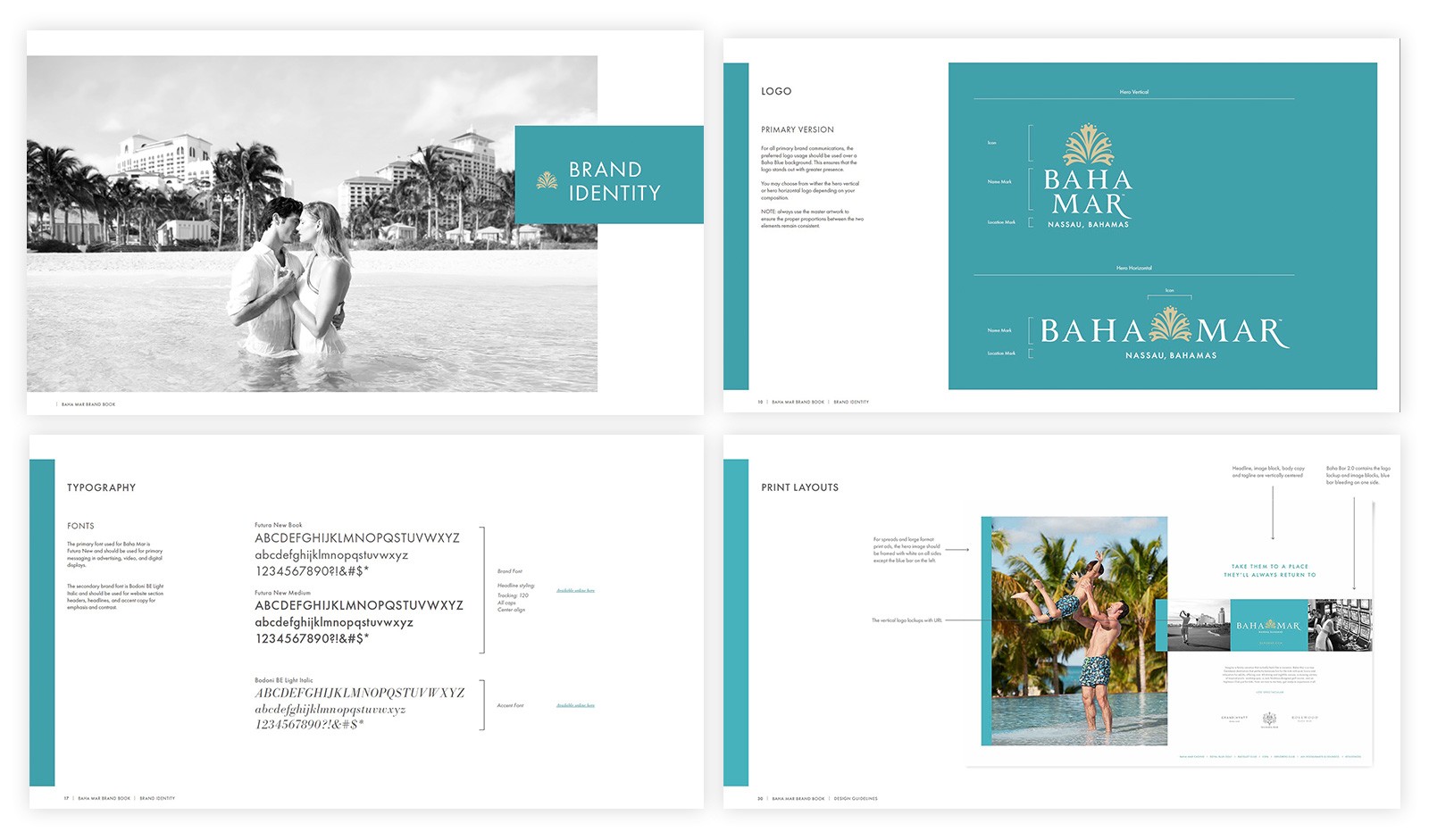The height and width of the screenshot is (840, 1429).
Task: Click the teal BRAND IDENTITY title block
Action: (609, 174)
